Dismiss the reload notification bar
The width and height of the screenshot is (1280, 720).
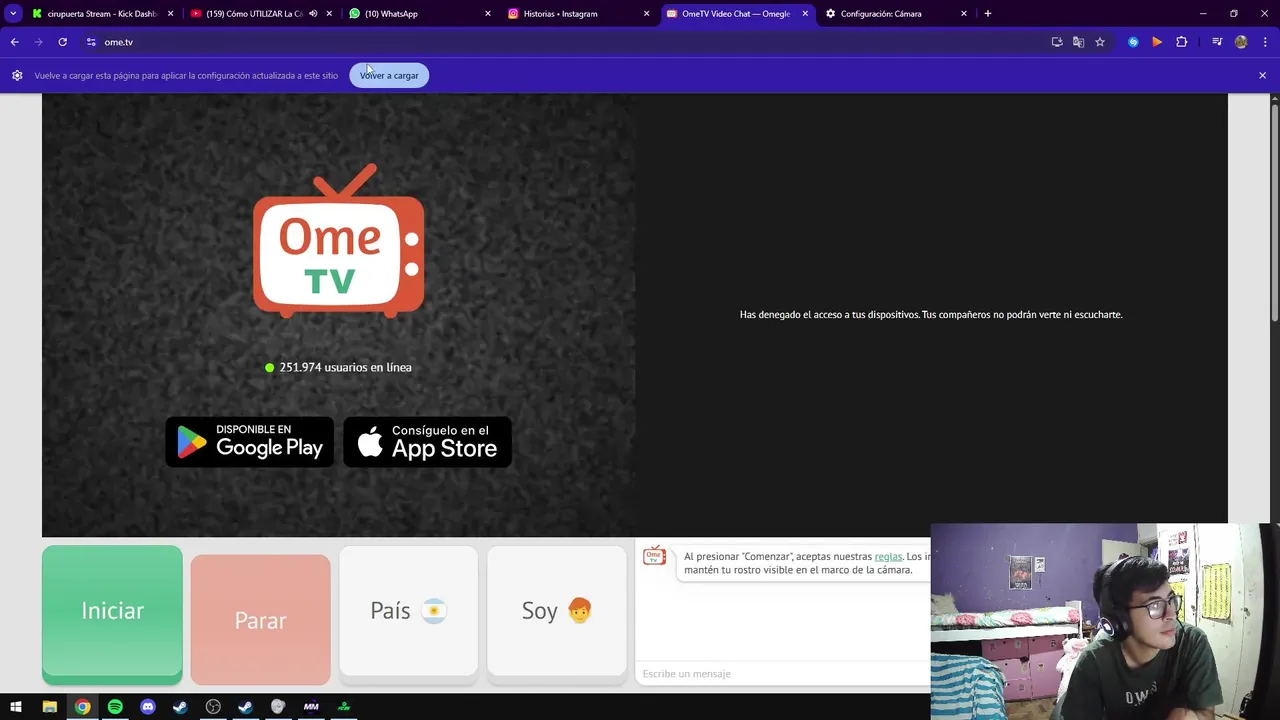(1262, 76)
